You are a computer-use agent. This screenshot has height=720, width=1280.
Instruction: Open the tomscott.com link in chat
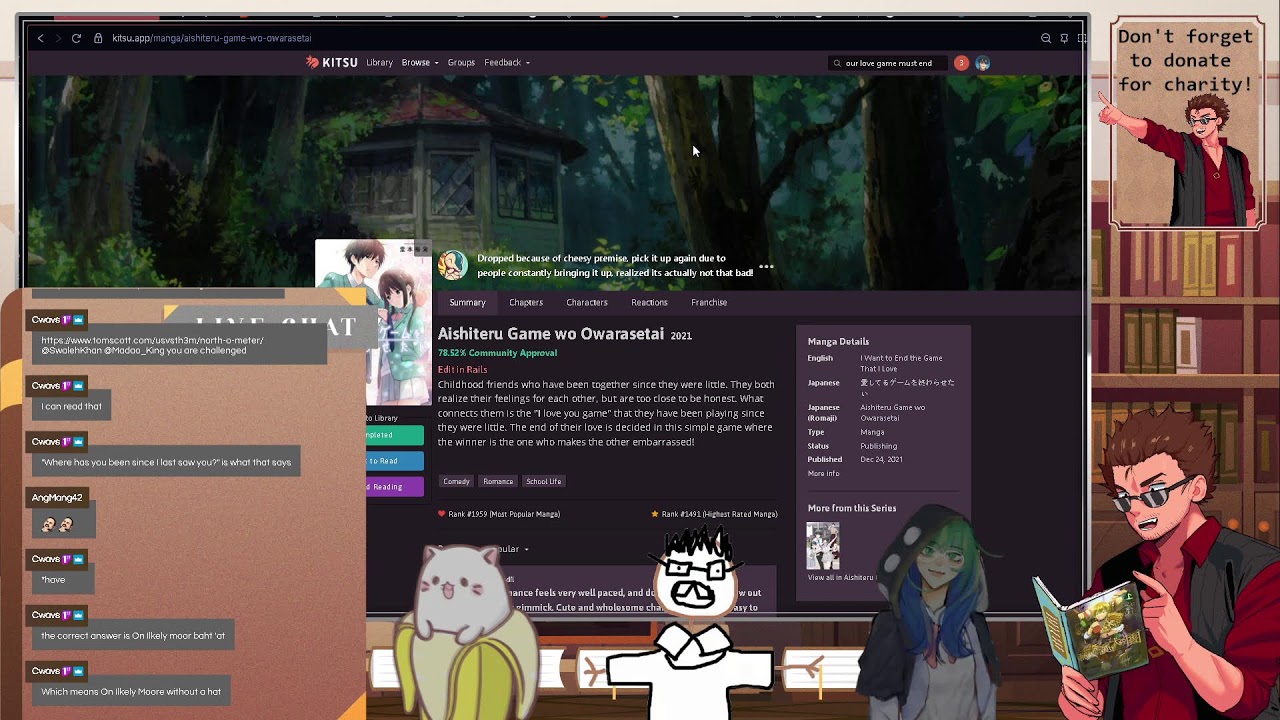pyautogui.click(x=152, y=340)
